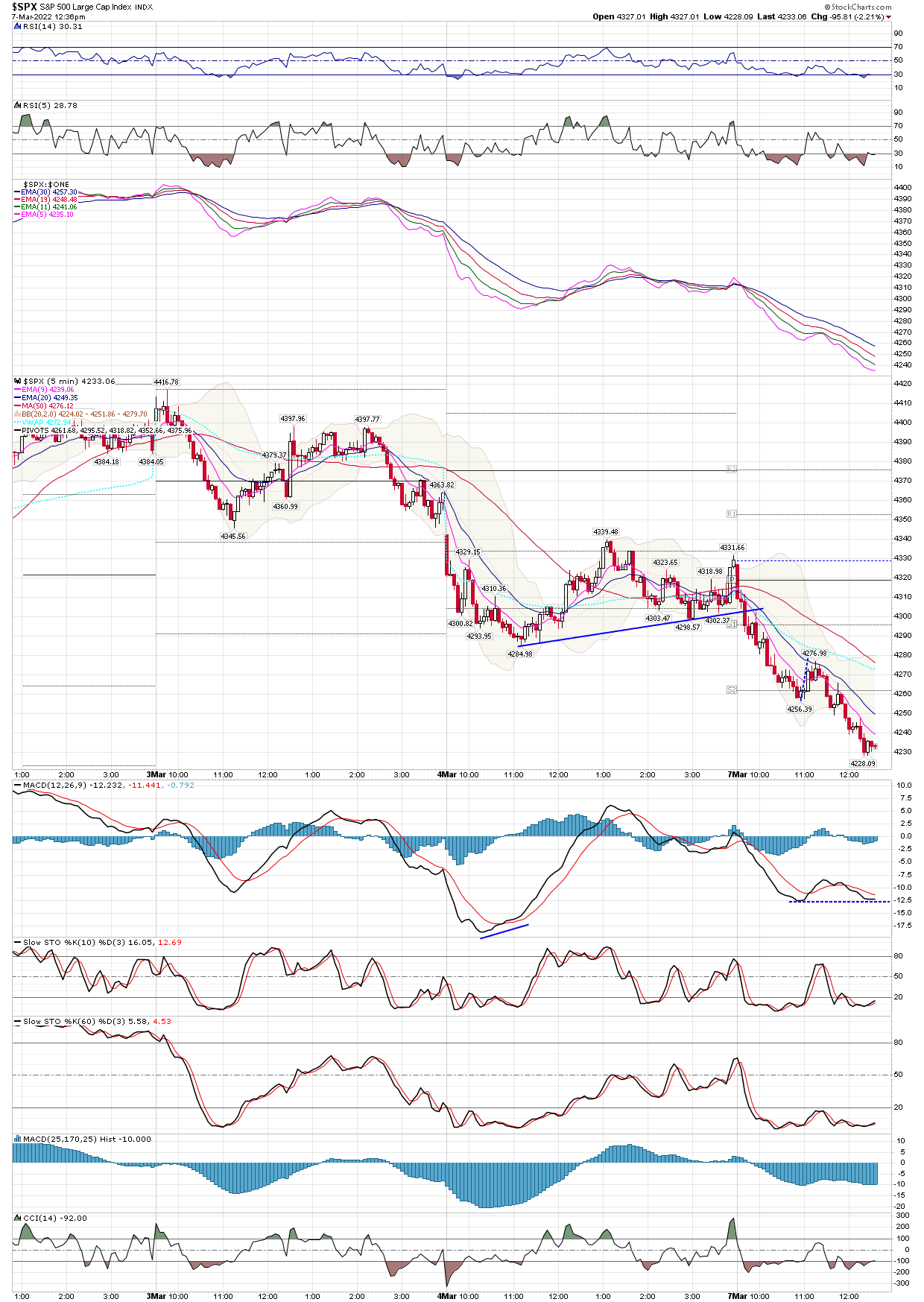Select the S2 pivot level label
The image size is (924, 1302).
pos(731,690)
